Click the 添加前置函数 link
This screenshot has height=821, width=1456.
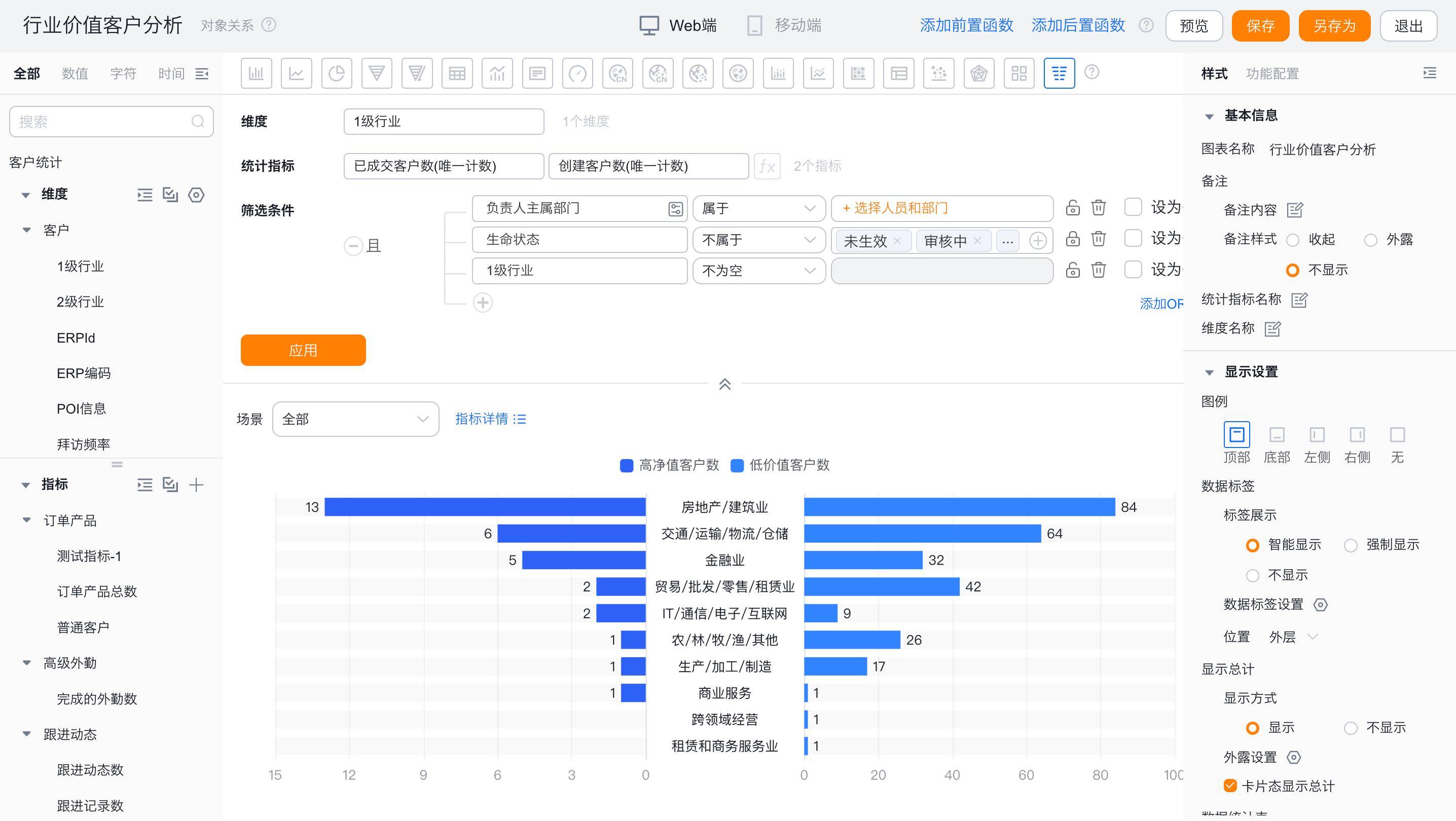(x=966, y=25)
